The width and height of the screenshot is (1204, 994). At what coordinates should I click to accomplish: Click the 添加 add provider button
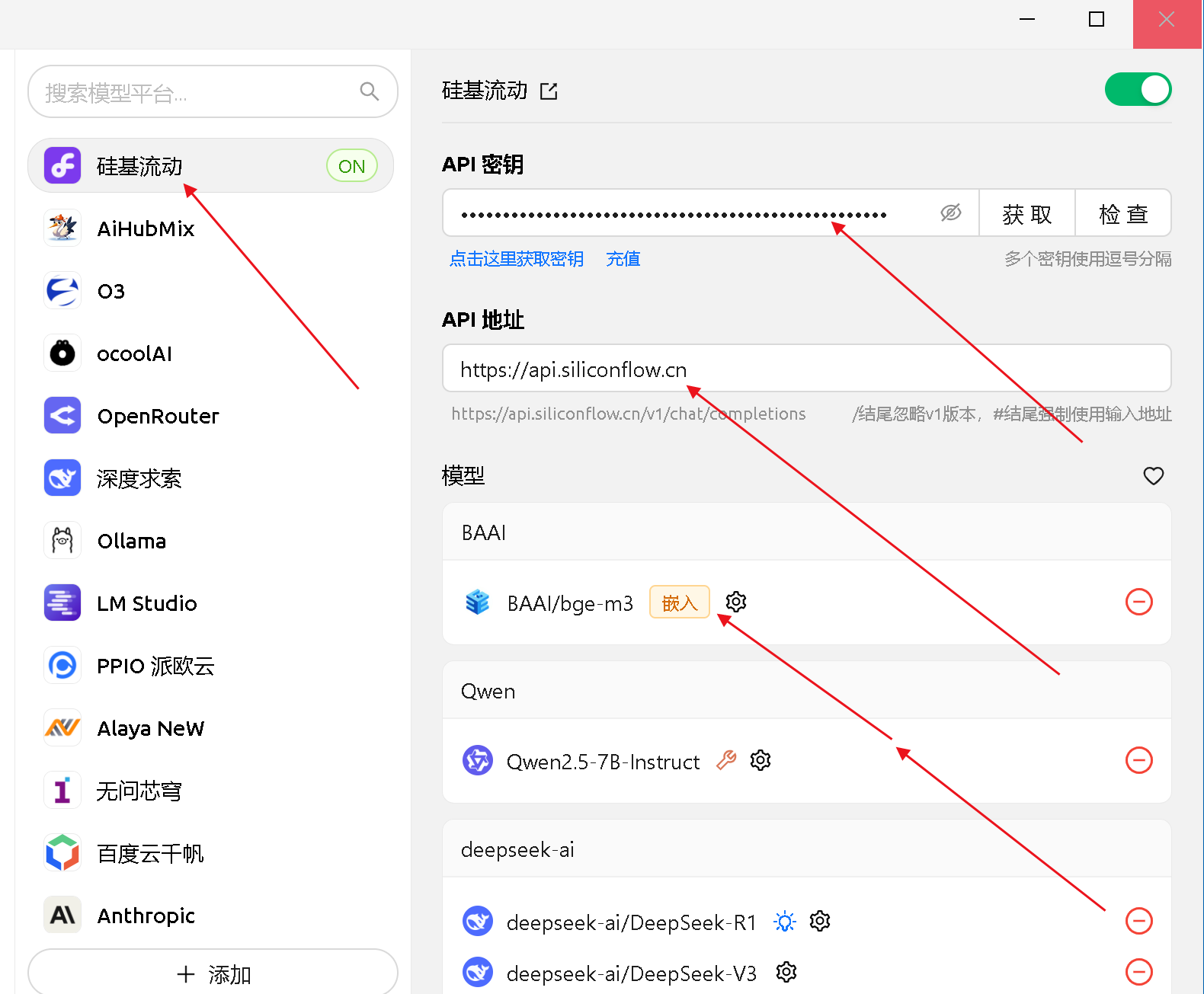213,973
